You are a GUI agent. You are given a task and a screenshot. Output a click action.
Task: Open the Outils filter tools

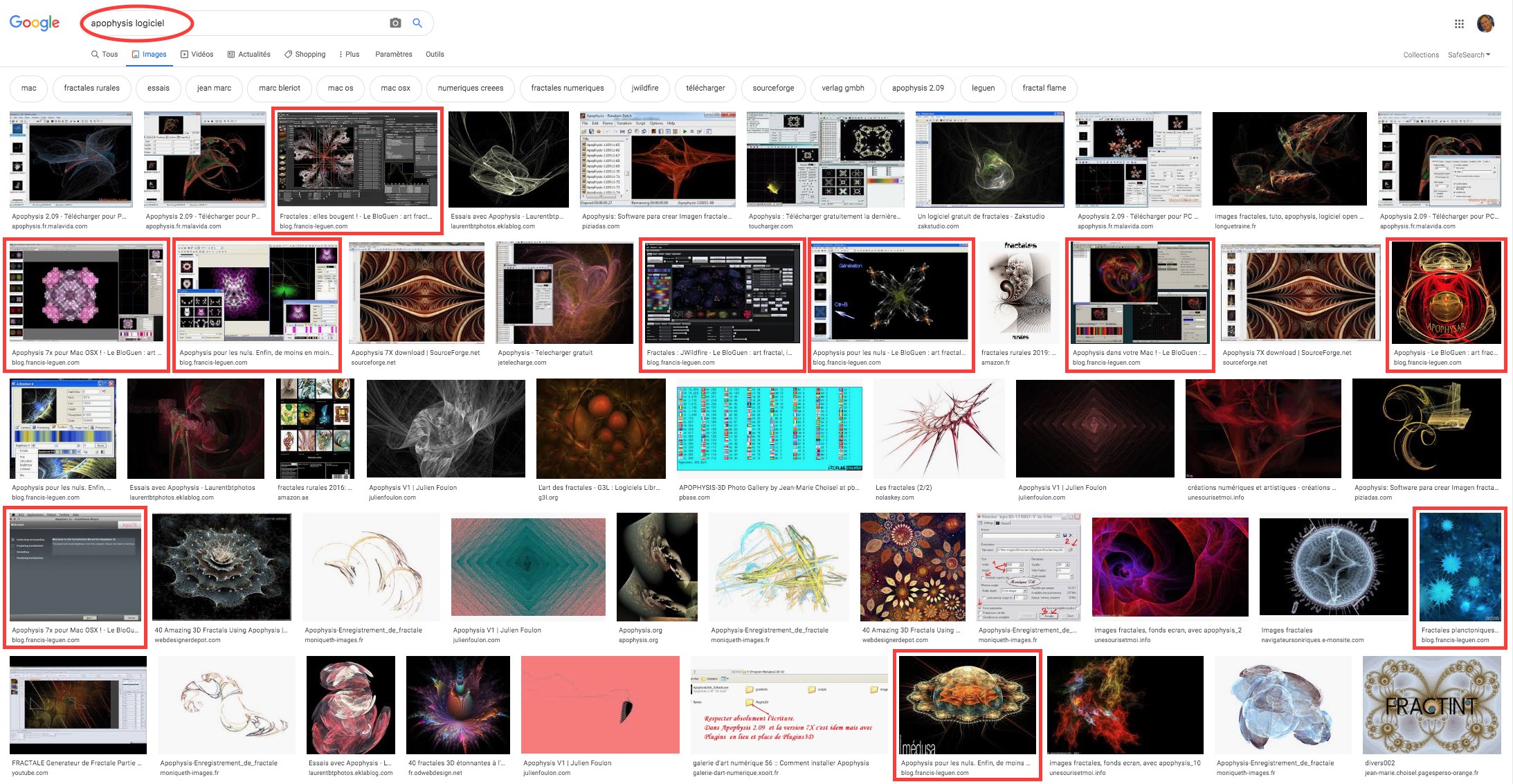coord(435,54)
